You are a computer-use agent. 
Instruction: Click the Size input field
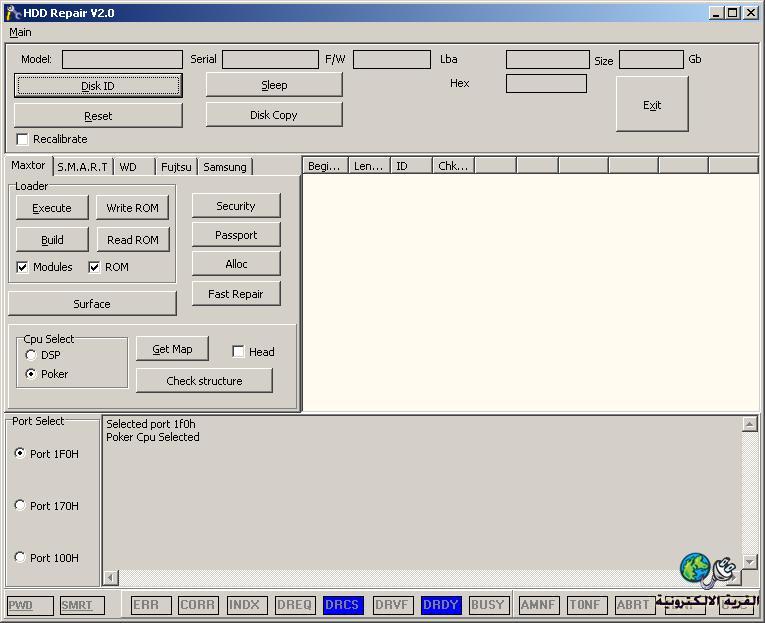(x=651, y=60)
